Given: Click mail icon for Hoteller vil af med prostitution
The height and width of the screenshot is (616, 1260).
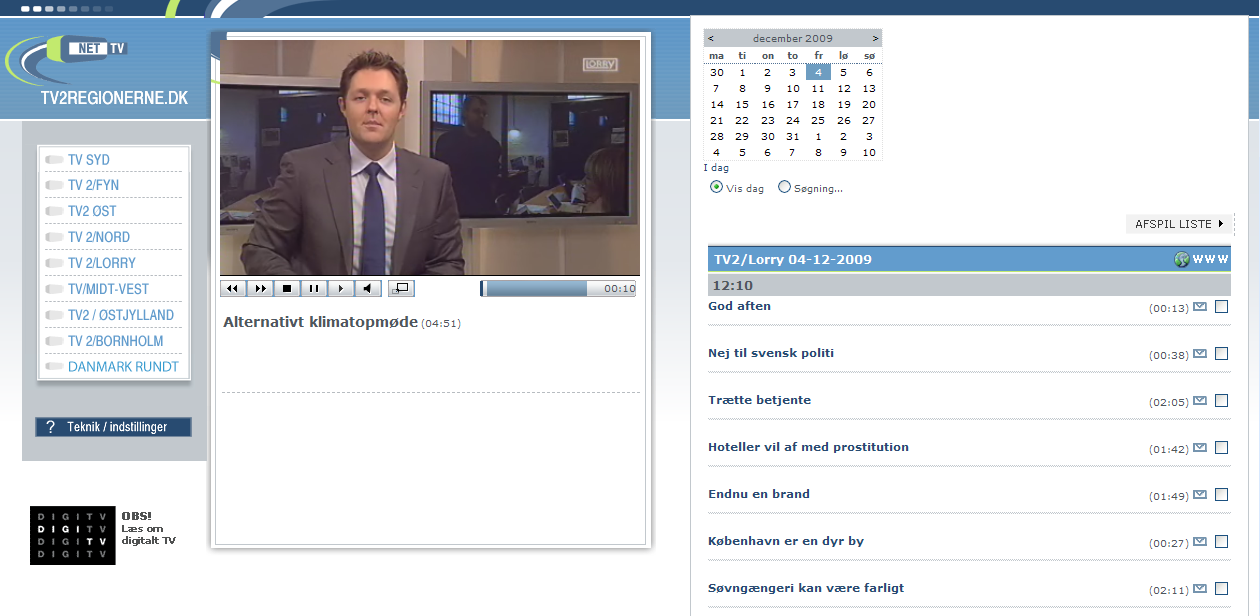Looking at the screenshot, I should [x=1200, y=448].
